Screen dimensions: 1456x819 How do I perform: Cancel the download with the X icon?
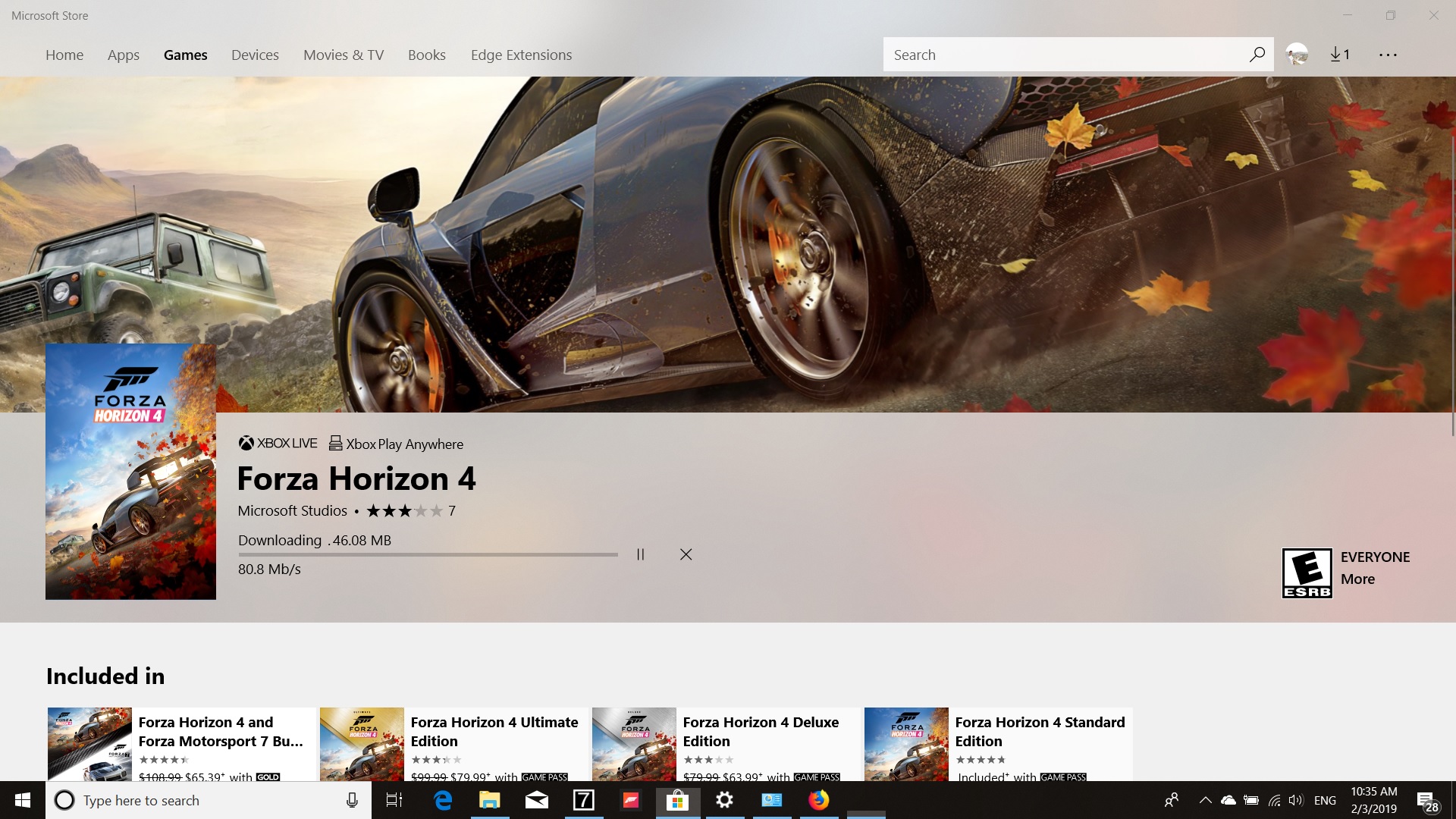click(x=686, y=554)
